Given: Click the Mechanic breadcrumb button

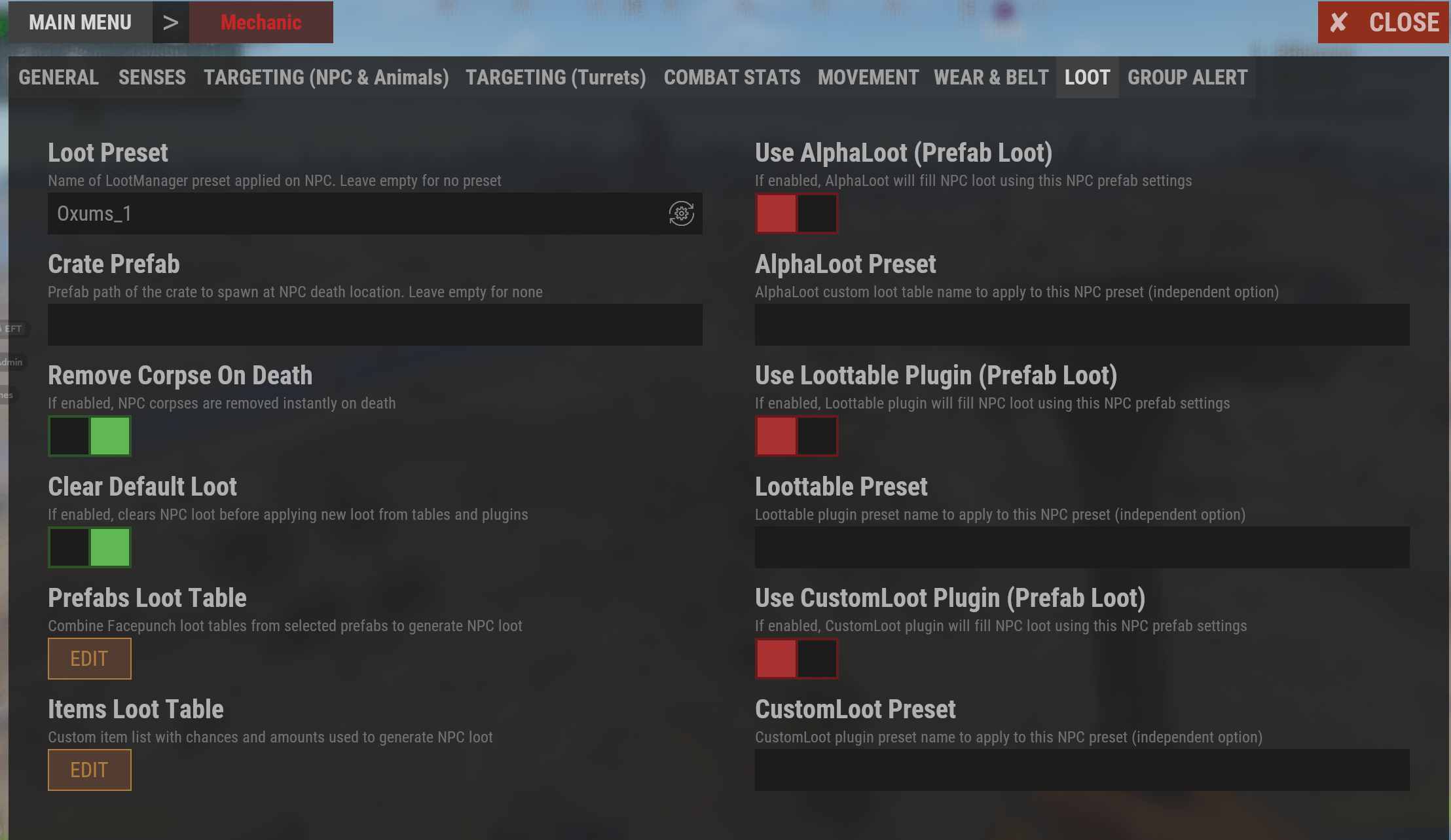Looking at the screenshot, I should click(261, 22).
